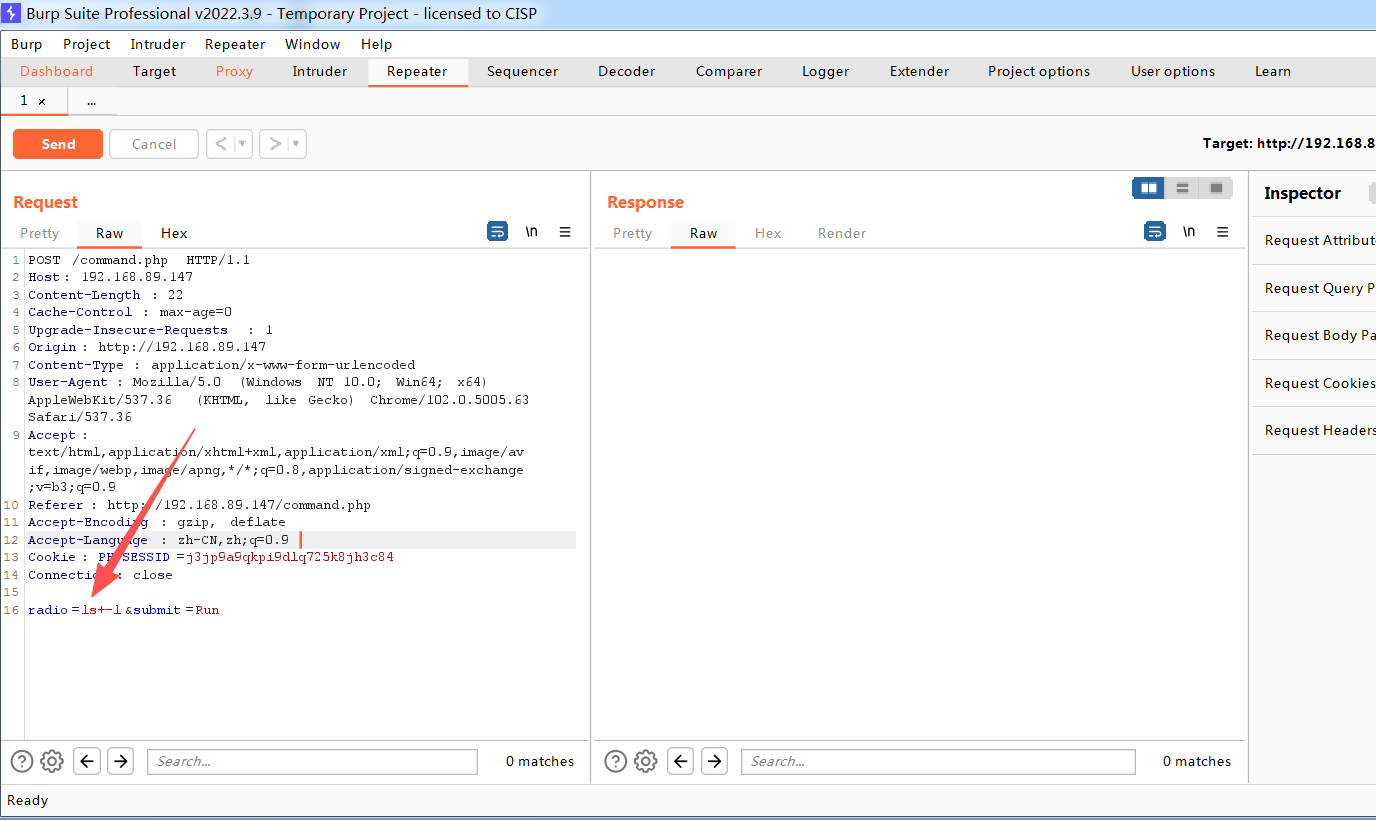Switch to the Logger tab

click(826, 71)
